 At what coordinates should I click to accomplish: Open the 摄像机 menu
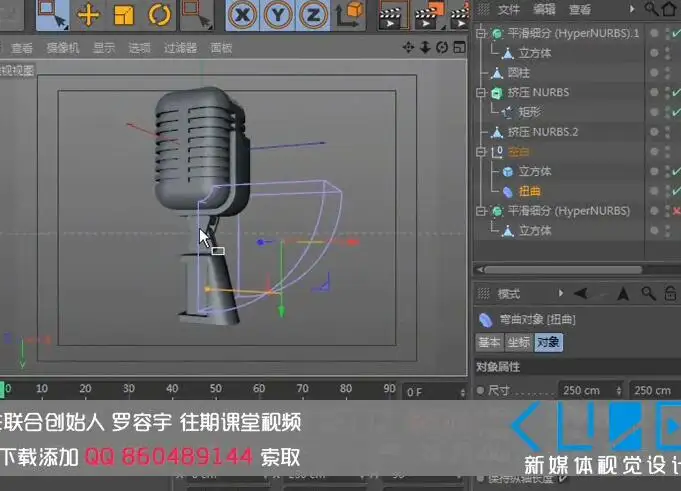[x=63, y=48]
